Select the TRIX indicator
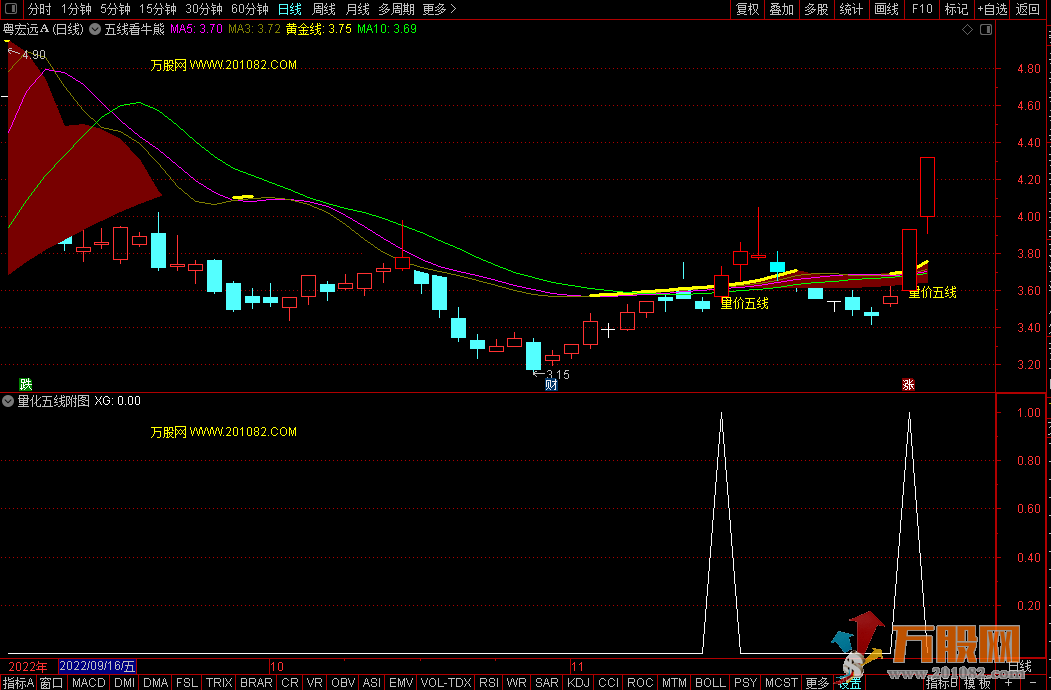The width and height of the screenshot is (1051, 690). tap(219, 683)
